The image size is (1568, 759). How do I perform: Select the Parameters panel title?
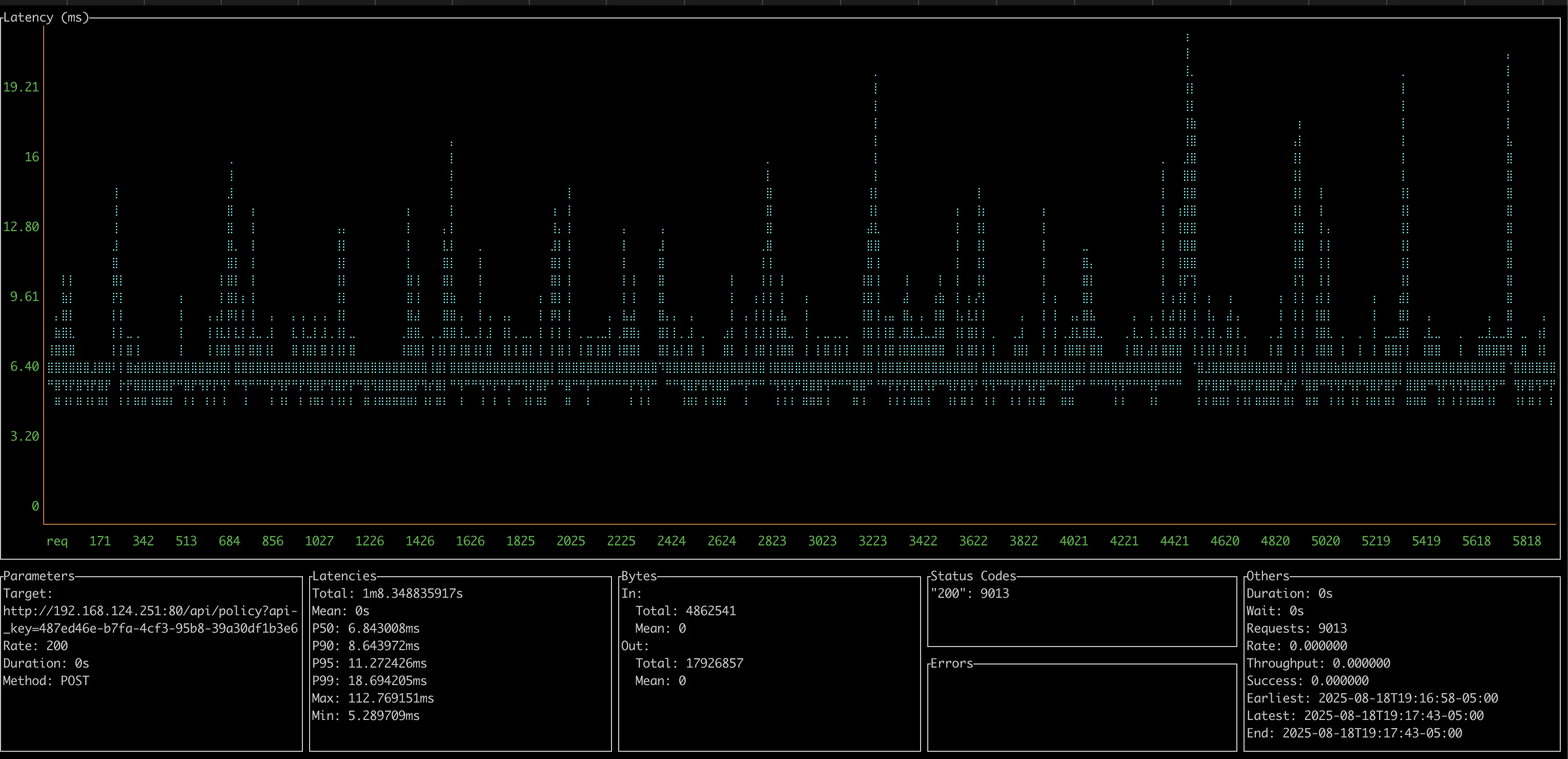coord(39,576)
